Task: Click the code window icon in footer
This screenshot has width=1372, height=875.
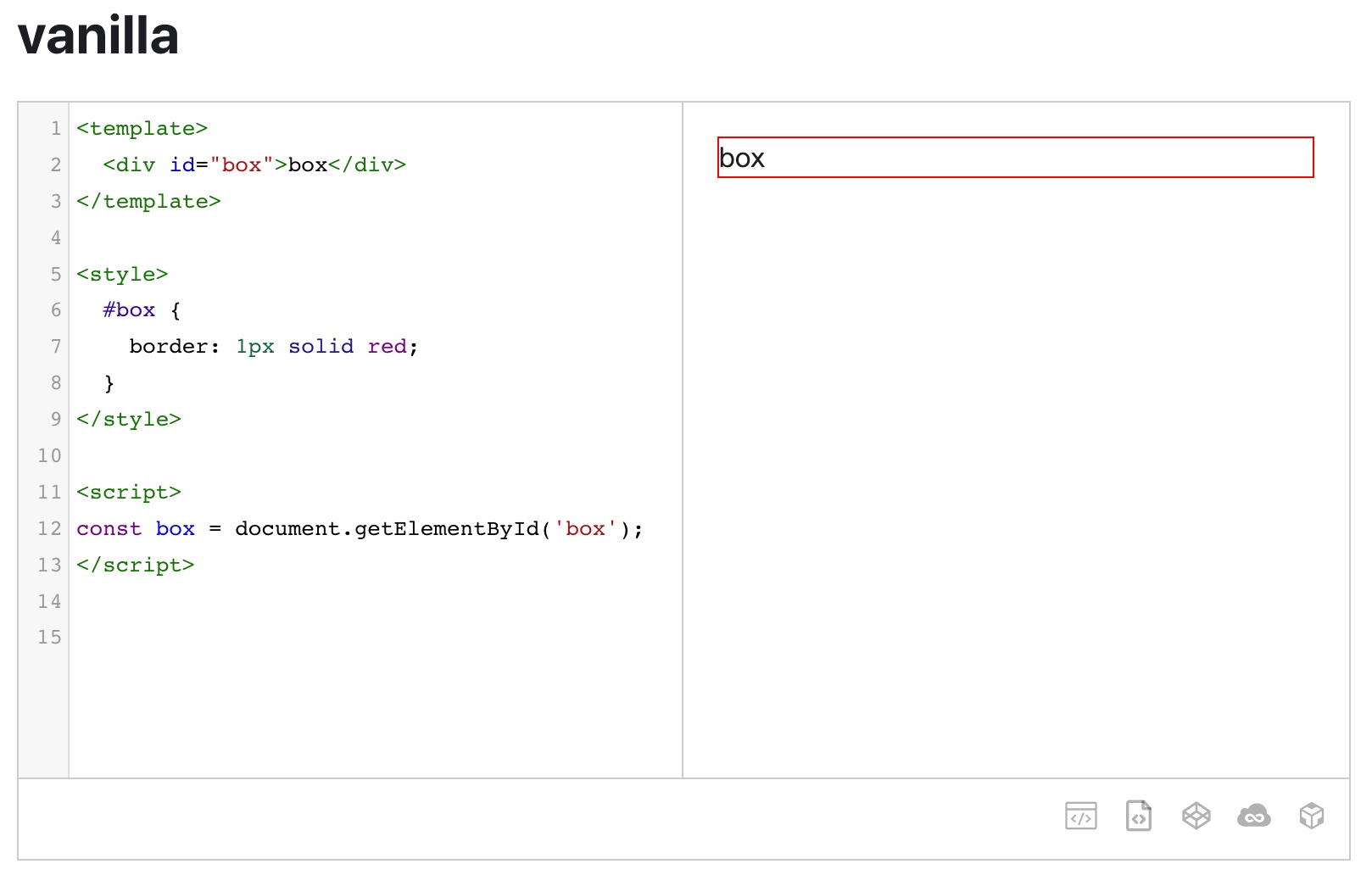Action: click(1080, 816)
